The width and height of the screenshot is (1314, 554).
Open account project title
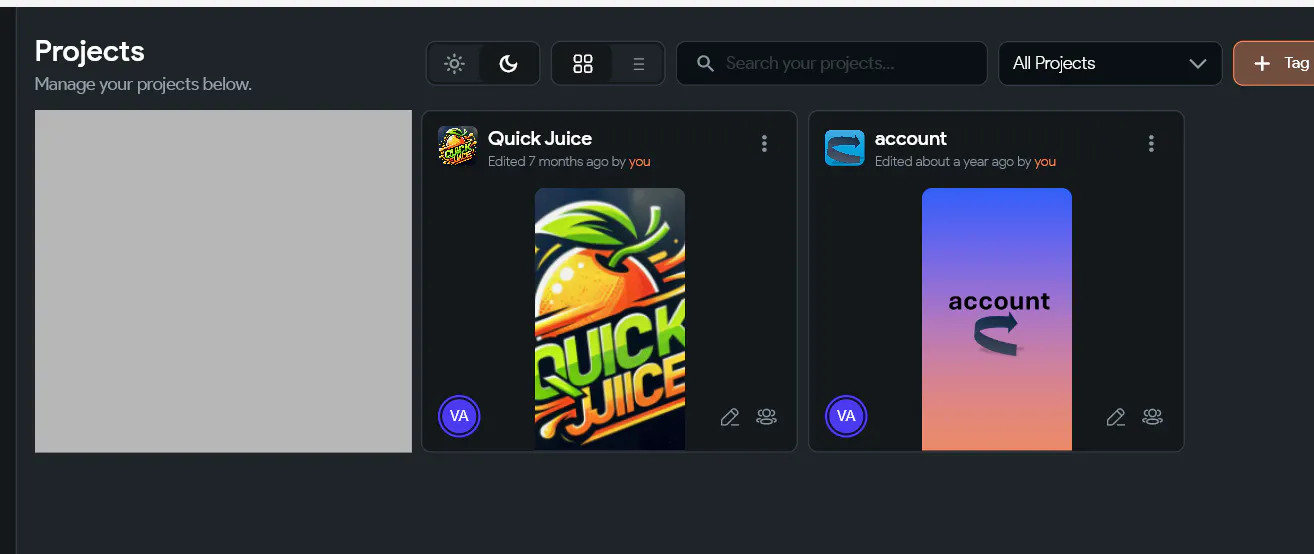pyautogui.click(x=911, y=138)
